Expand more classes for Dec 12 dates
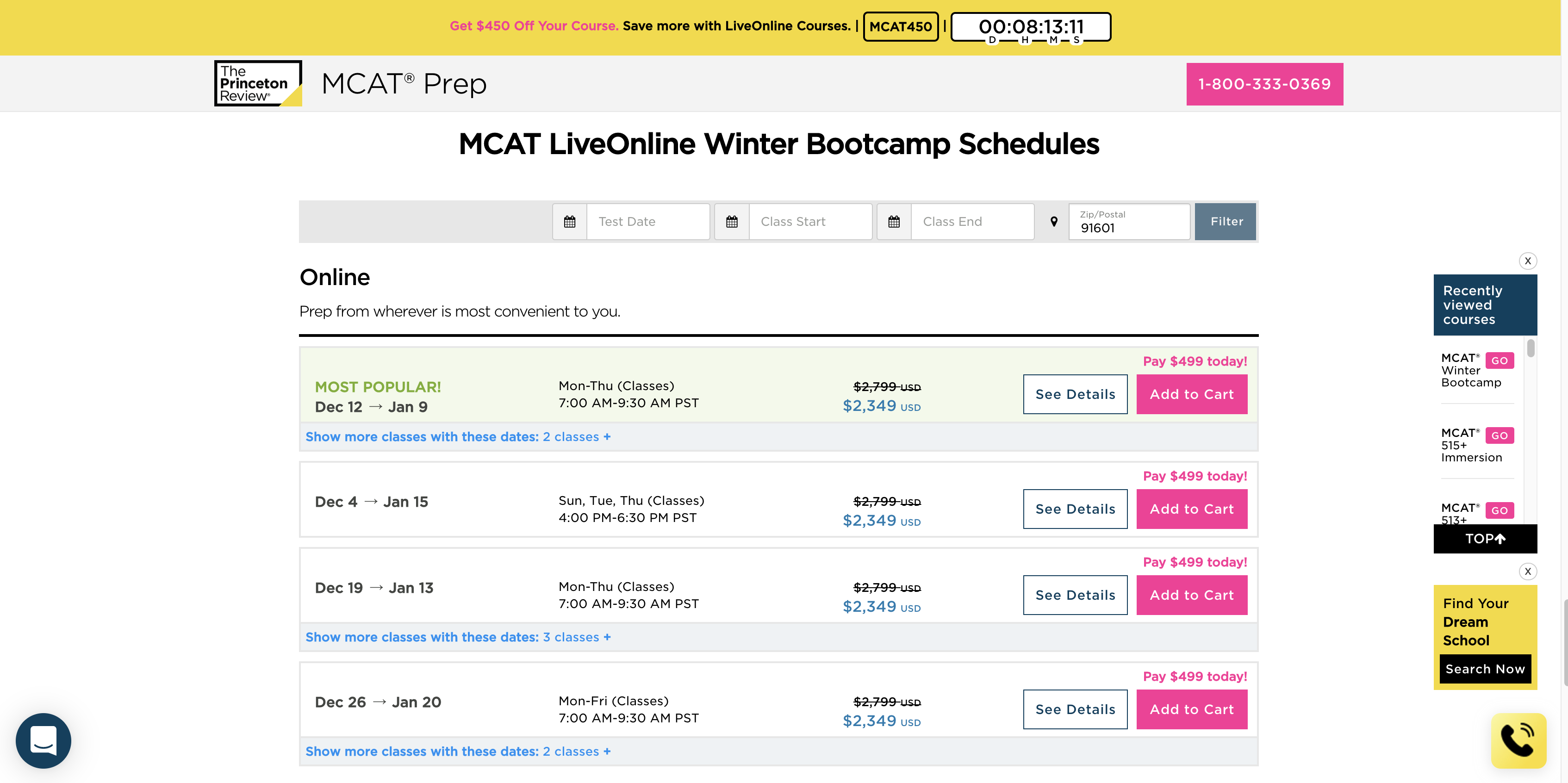Screen dimensions: 1568x783 tap(458, 437)
